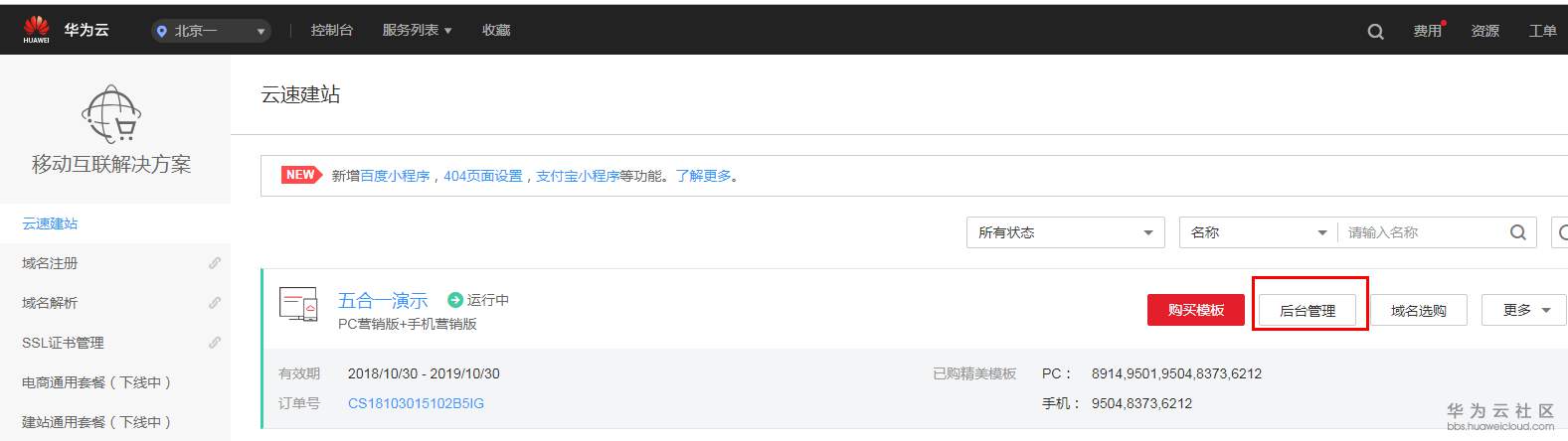Click the 云速建站 page heading
Viewport: 1568px width, 441px height.
(x=300, y=94)
